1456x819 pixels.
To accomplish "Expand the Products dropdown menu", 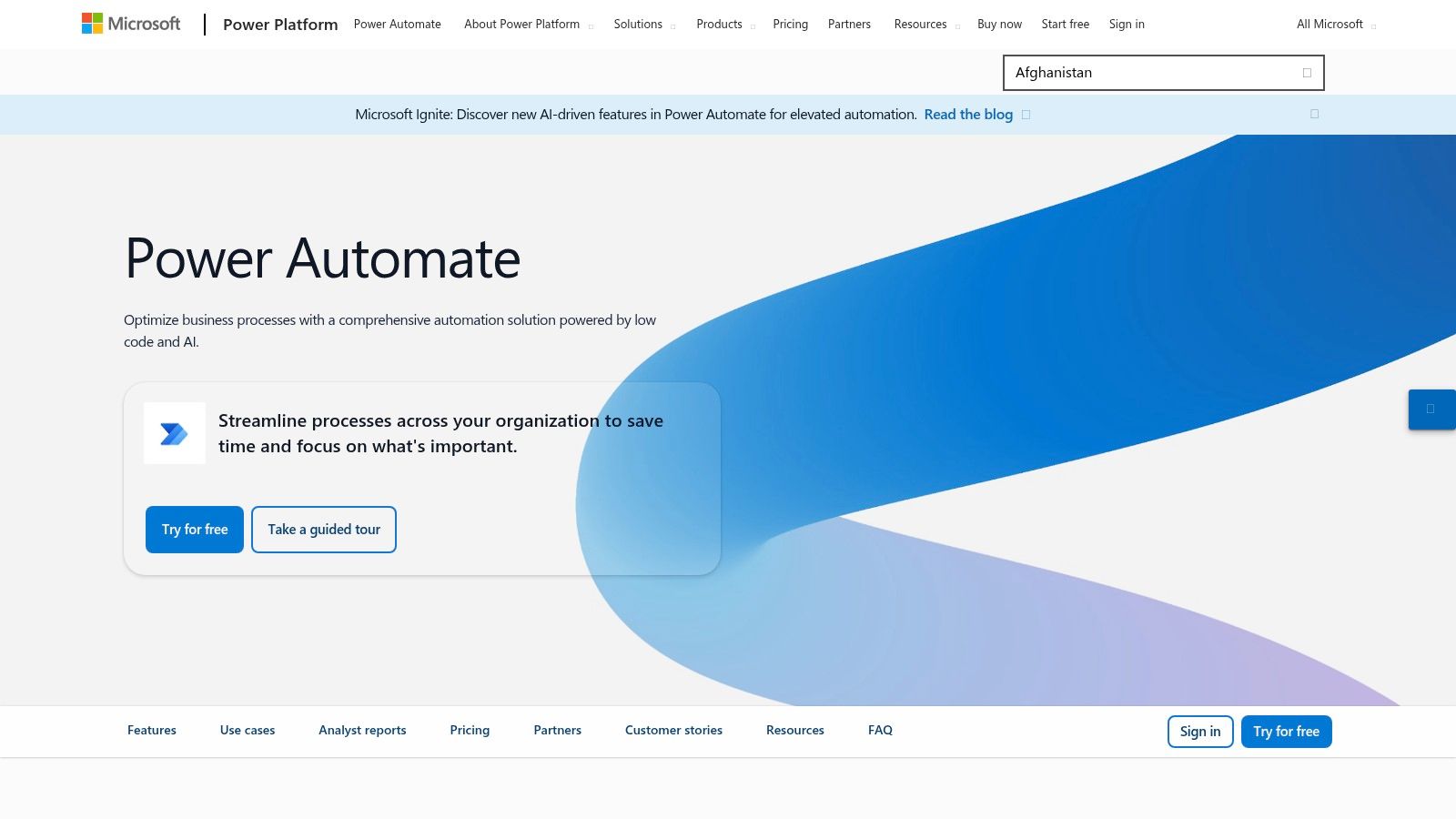I will coord(725,25).
